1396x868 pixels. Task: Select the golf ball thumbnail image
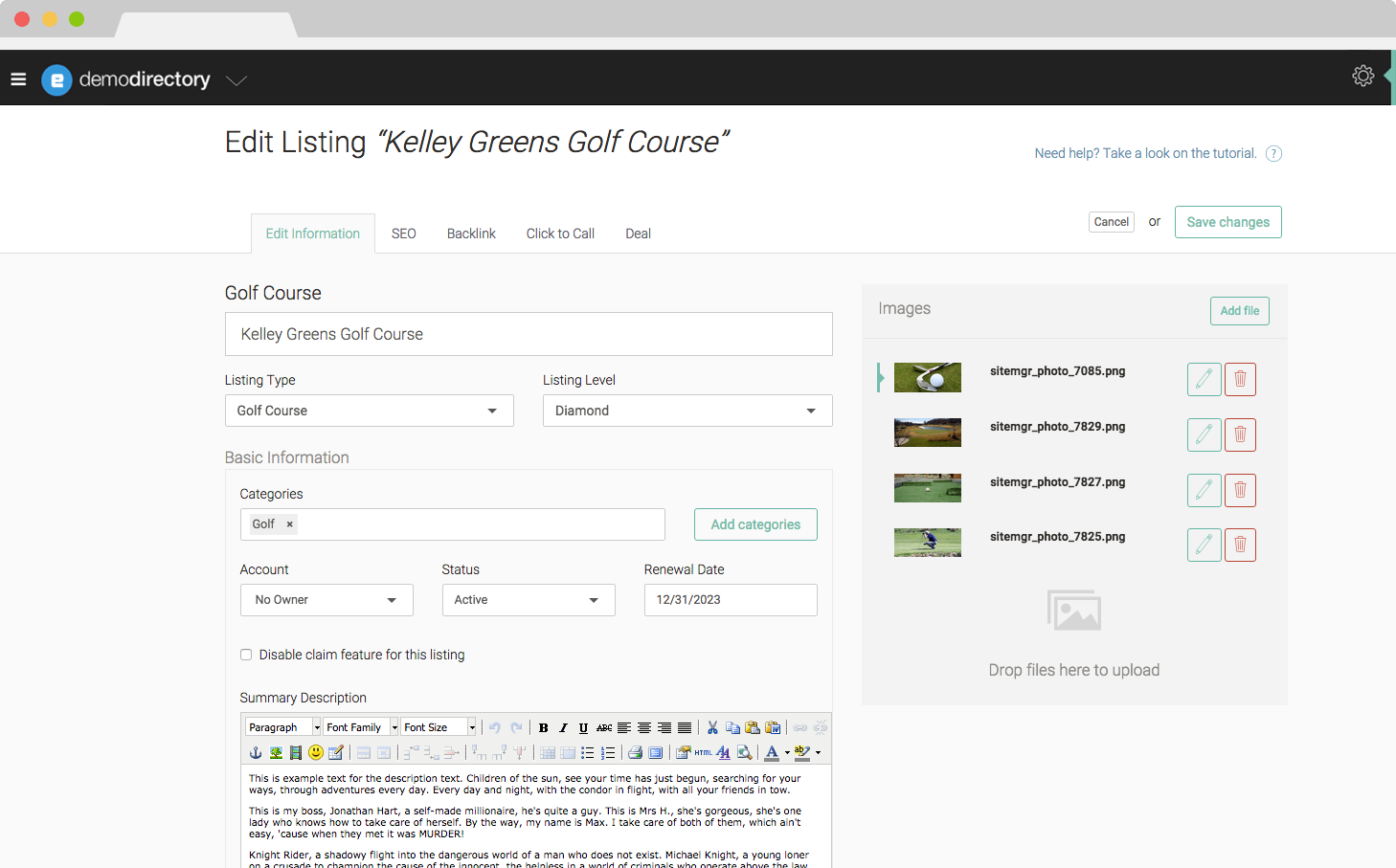pos(928,377)
